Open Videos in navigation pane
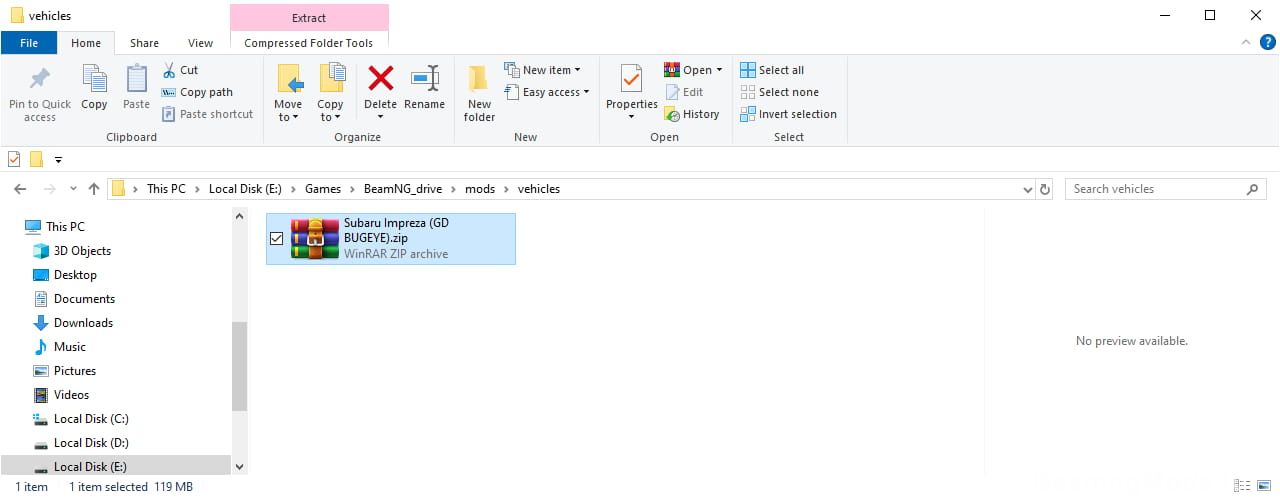Viewport: 1280px width, 499px height. point(71,395)
